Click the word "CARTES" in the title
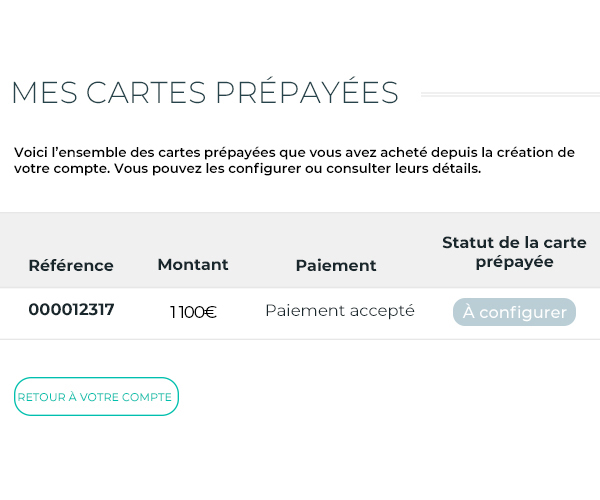The height and width of the screenshot is (500, 600). 146,93
